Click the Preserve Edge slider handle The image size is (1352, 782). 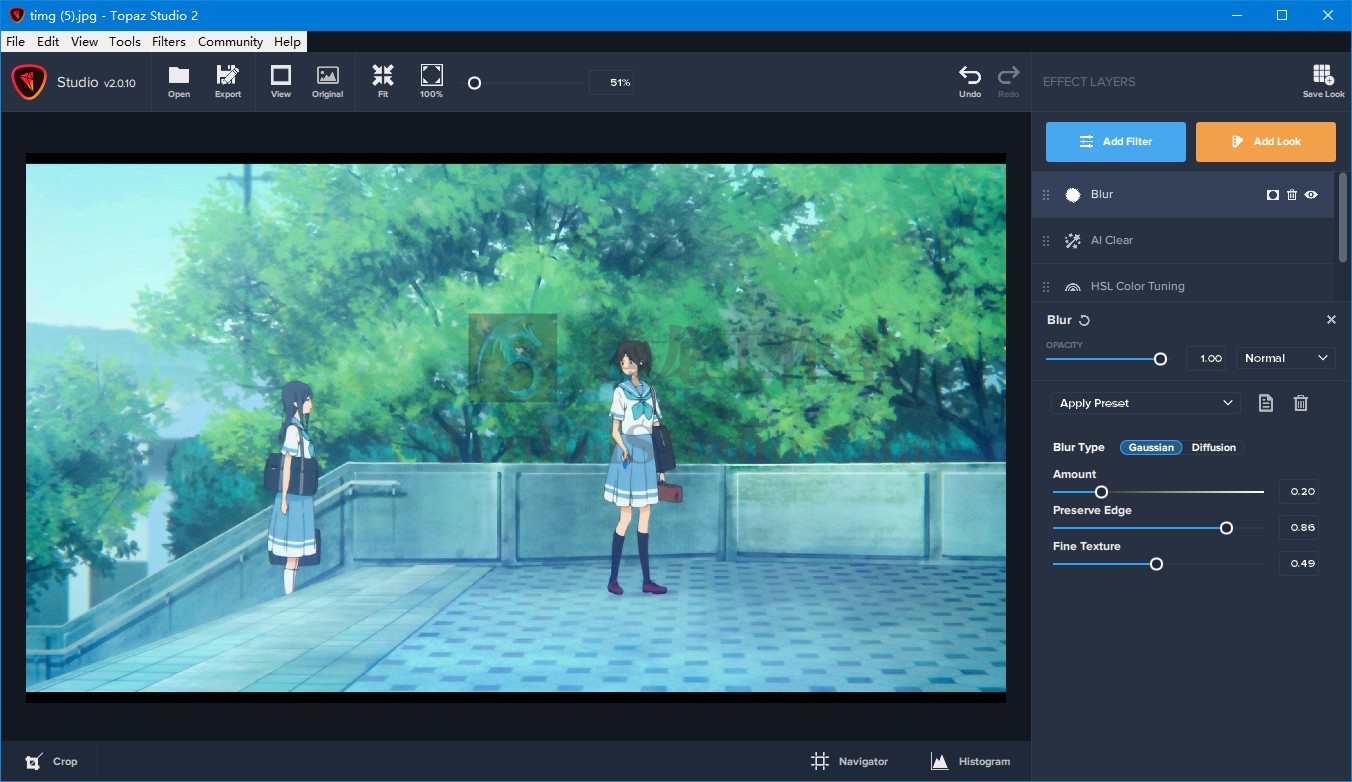pos(1226,528)
